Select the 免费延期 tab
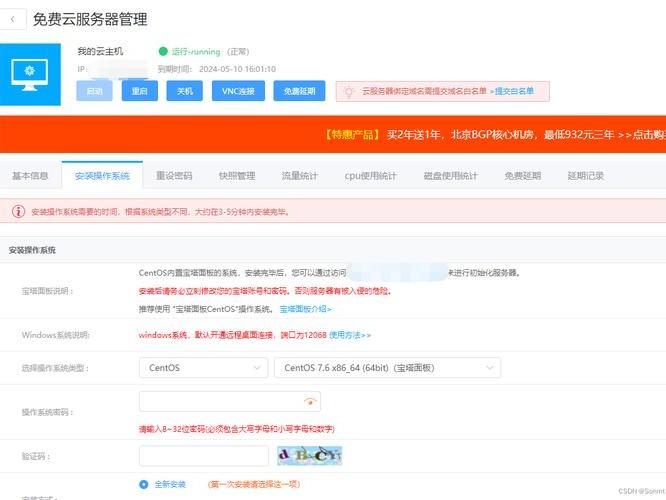The image size is (666, 500). (x=523, y=175)
